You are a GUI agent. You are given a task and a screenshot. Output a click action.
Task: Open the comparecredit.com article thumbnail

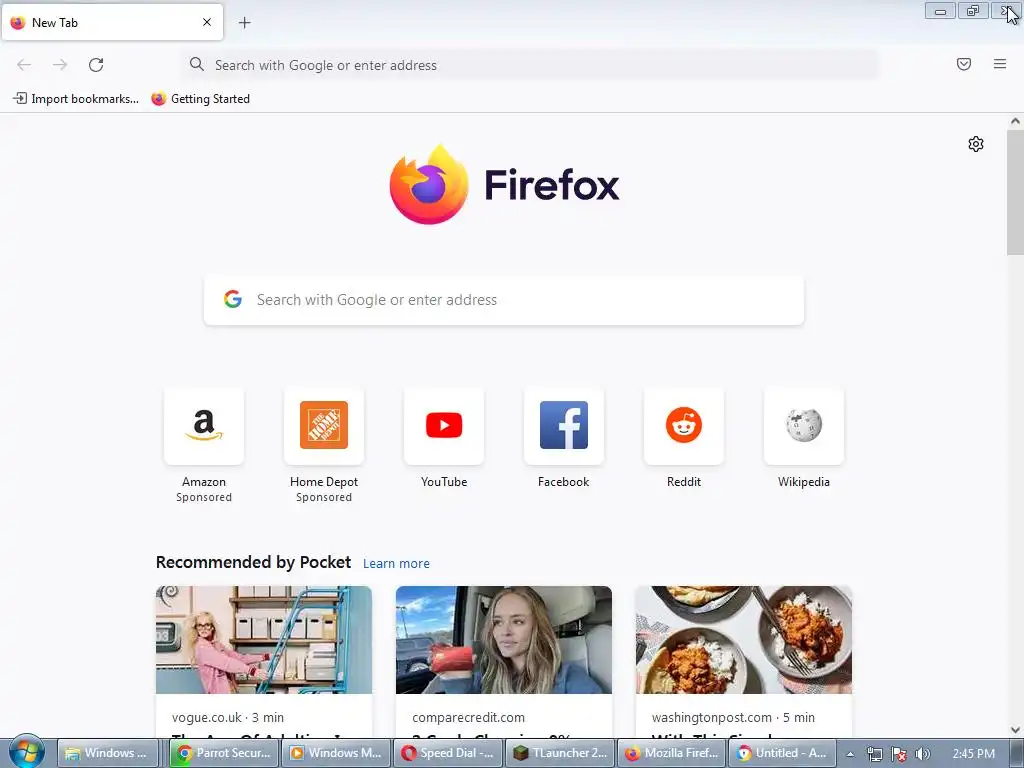(504, 640)
